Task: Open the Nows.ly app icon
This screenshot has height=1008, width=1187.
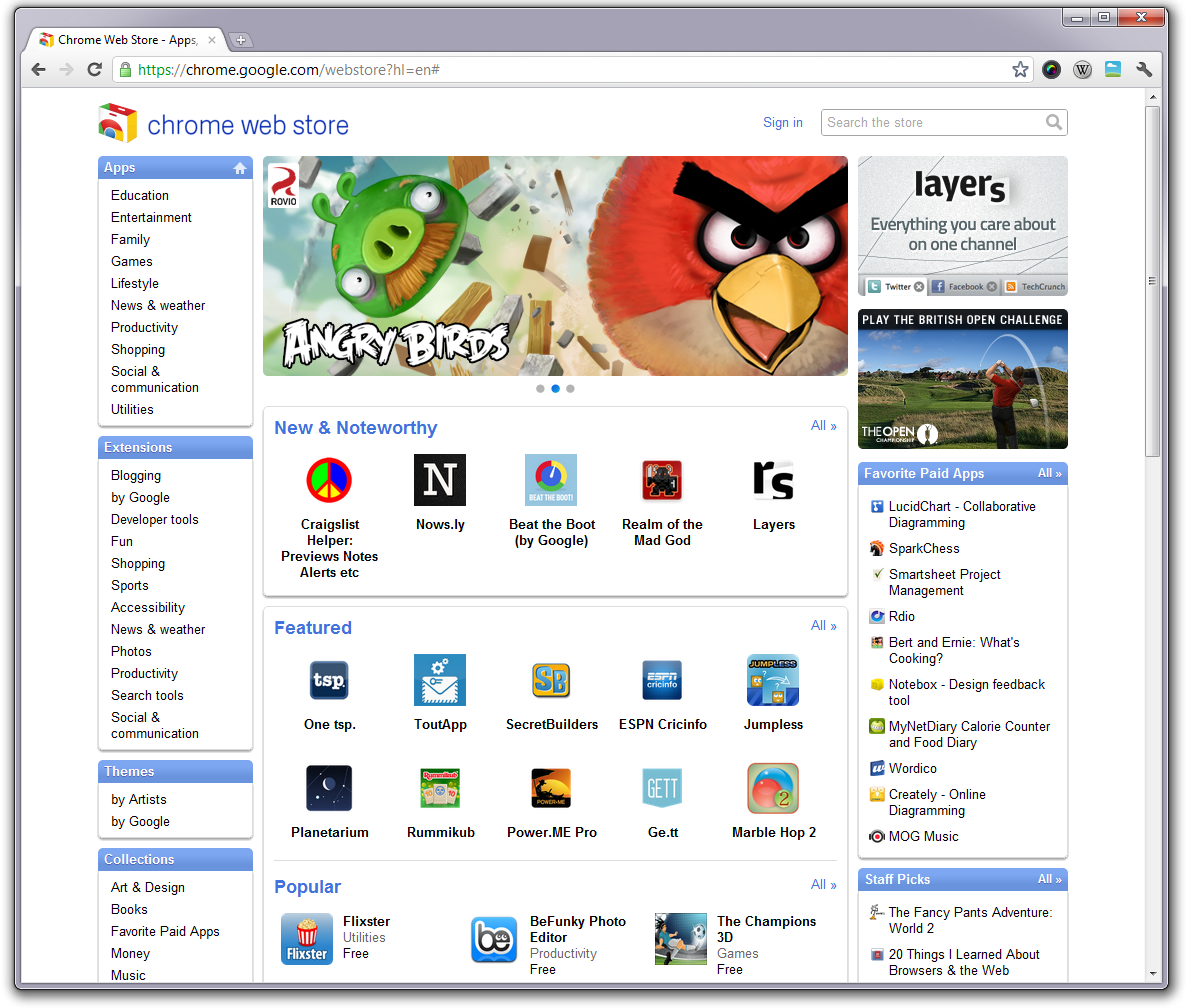Action: [440, 480]
